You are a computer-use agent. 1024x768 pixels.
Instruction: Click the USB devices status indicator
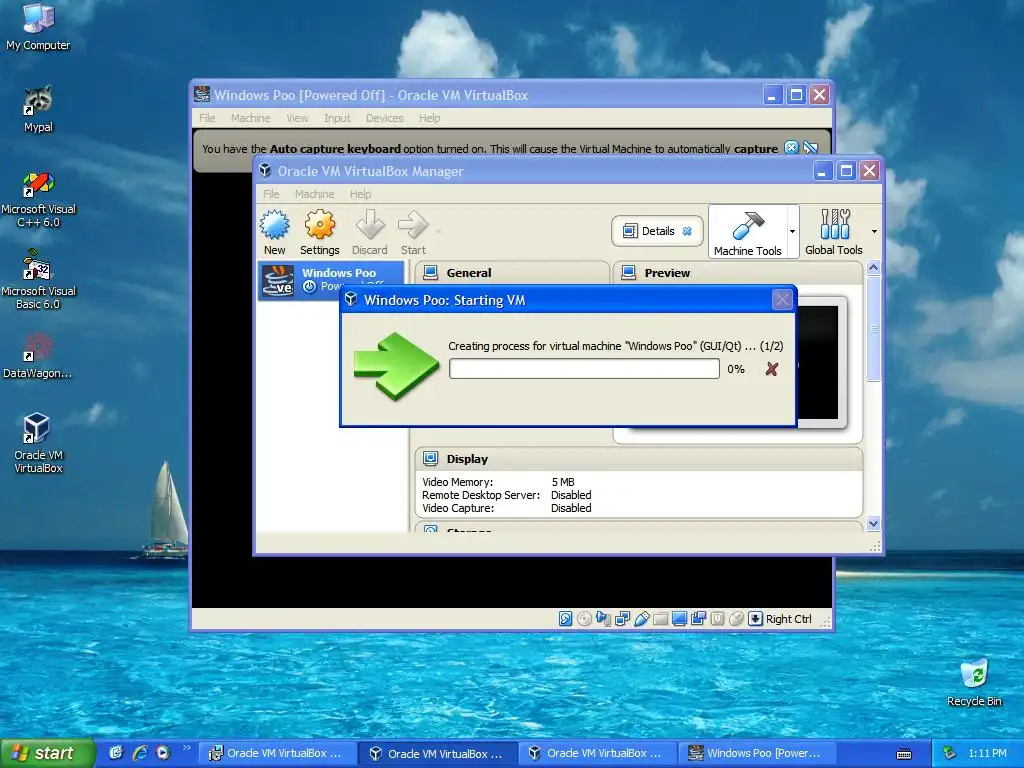pos(641,618)
